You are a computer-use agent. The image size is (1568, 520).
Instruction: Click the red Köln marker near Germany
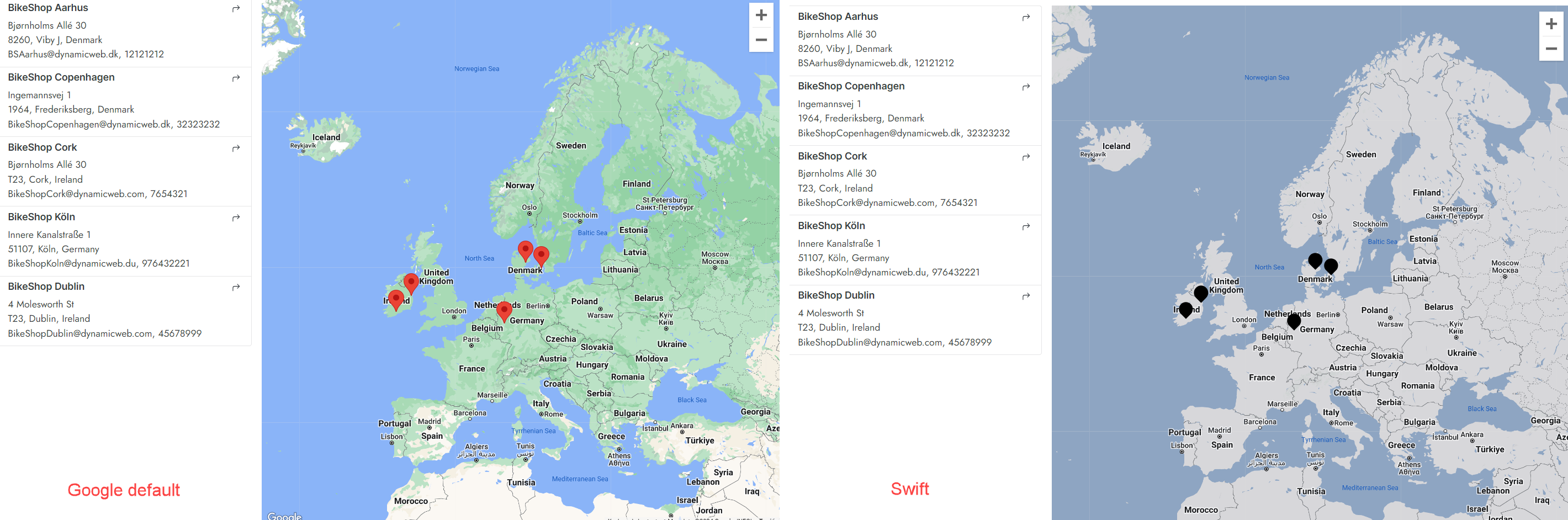coord(504,311)
